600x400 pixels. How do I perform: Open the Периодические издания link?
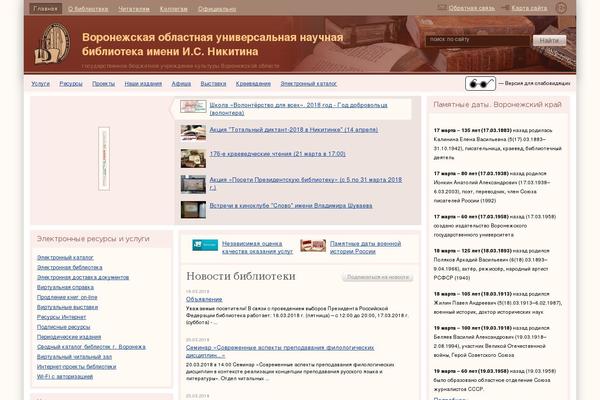click(69, 337)
